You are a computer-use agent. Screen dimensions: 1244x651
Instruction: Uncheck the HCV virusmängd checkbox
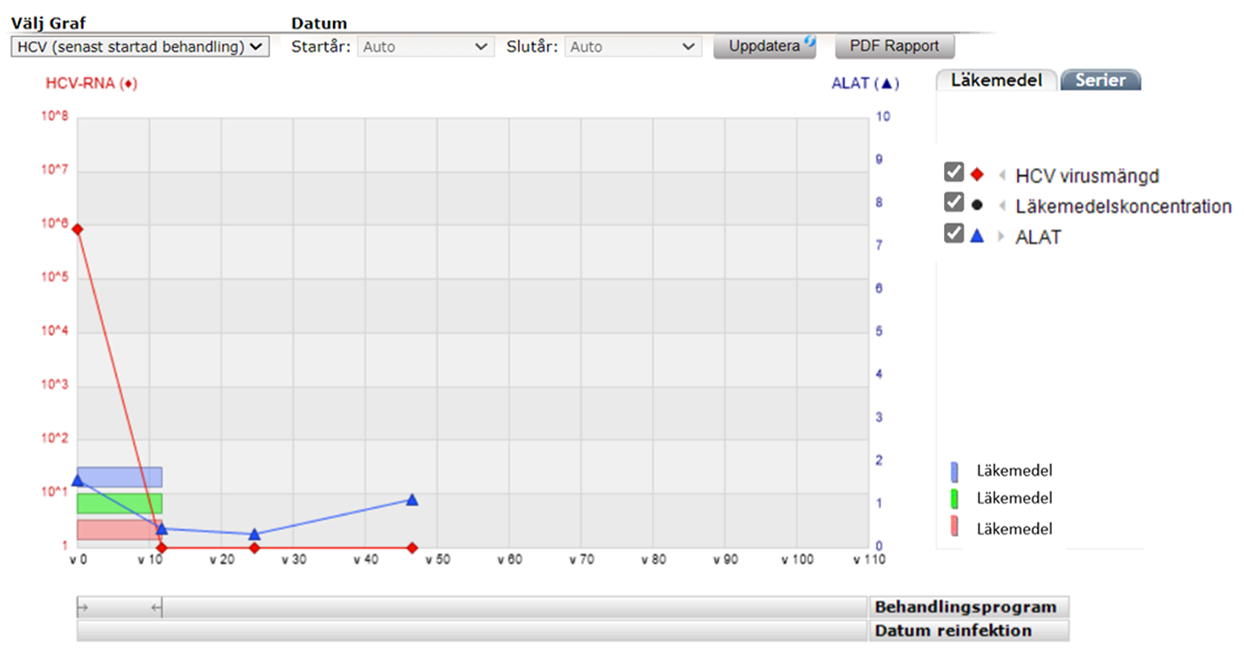(x=953, y=172)
